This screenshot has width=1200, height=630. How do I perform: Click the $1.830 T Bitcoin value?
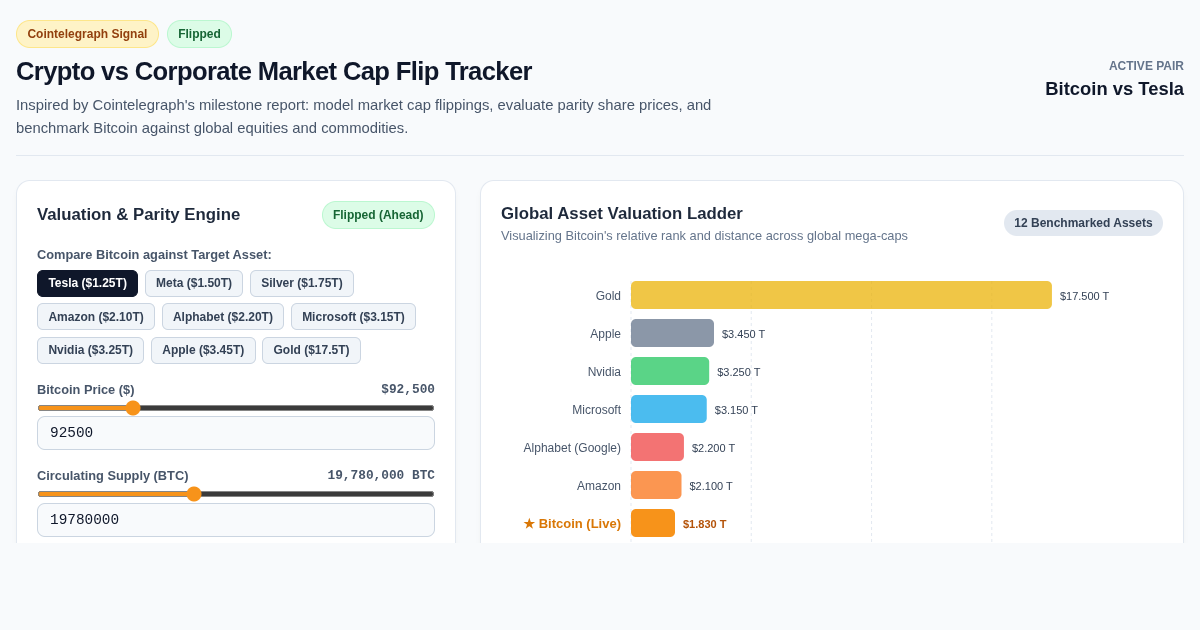click(705, 524)
